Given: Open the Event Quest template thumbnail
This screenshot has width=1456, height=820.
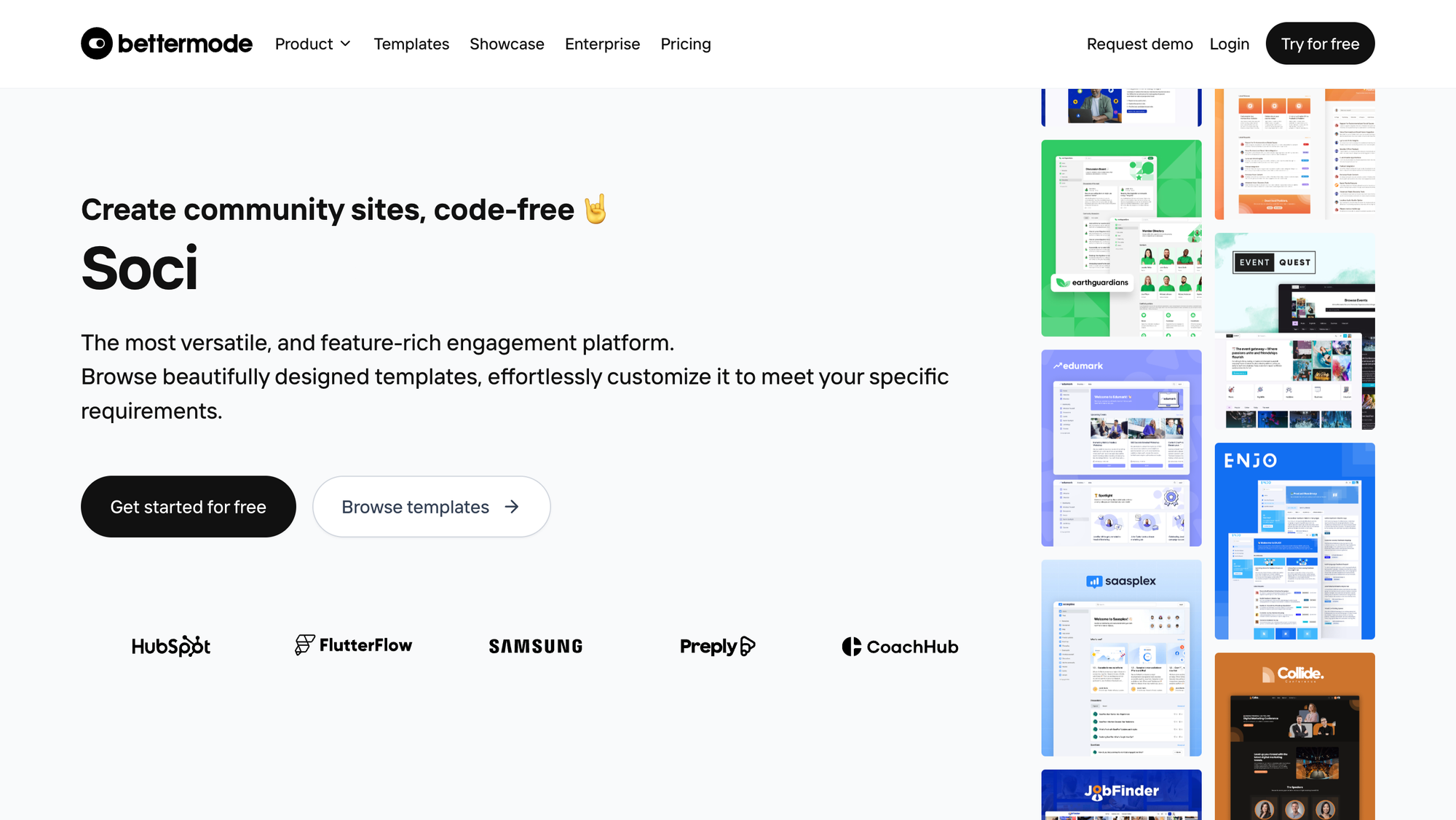Looking at the screenshot, I should tap(1294, 331).
